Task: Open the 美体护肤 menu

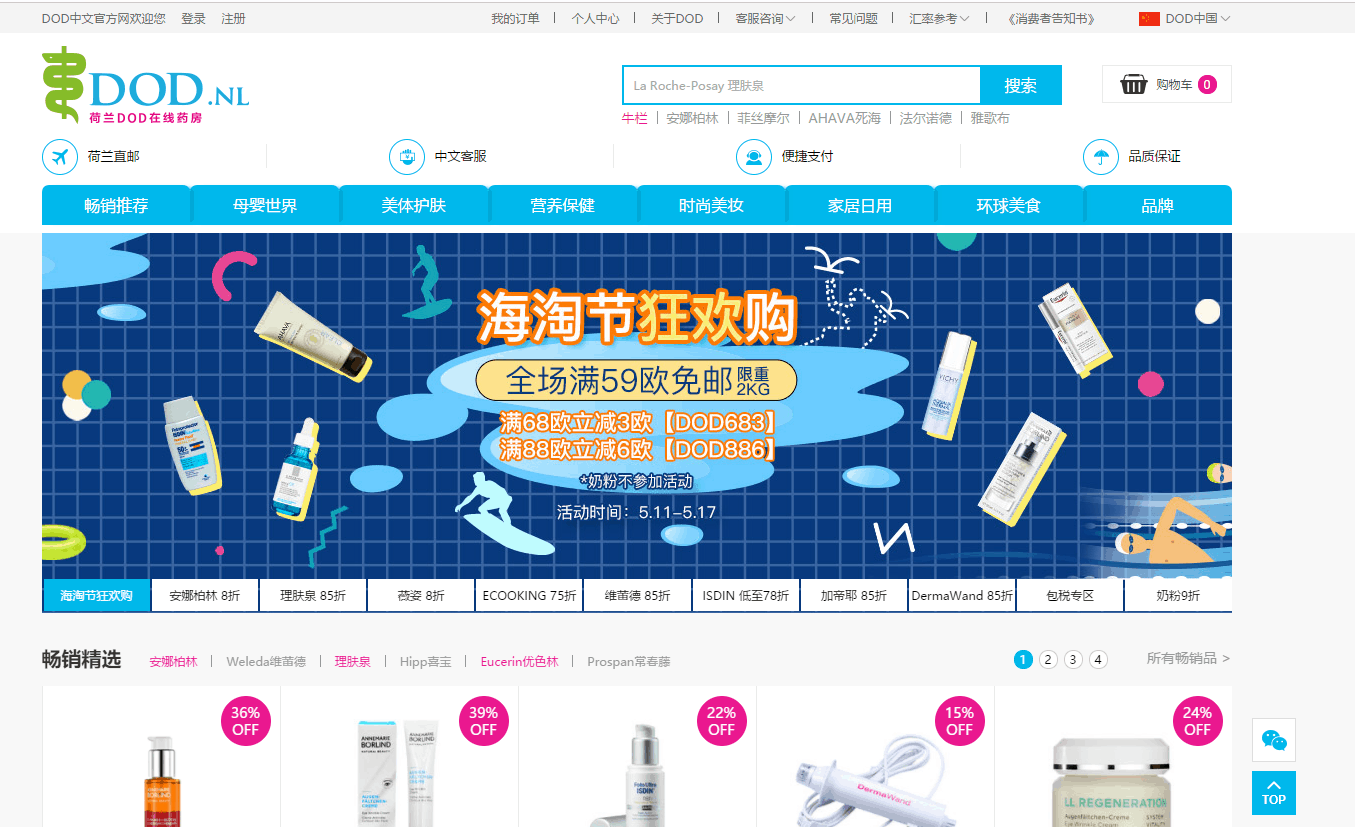Action: [x=414, y=206]
